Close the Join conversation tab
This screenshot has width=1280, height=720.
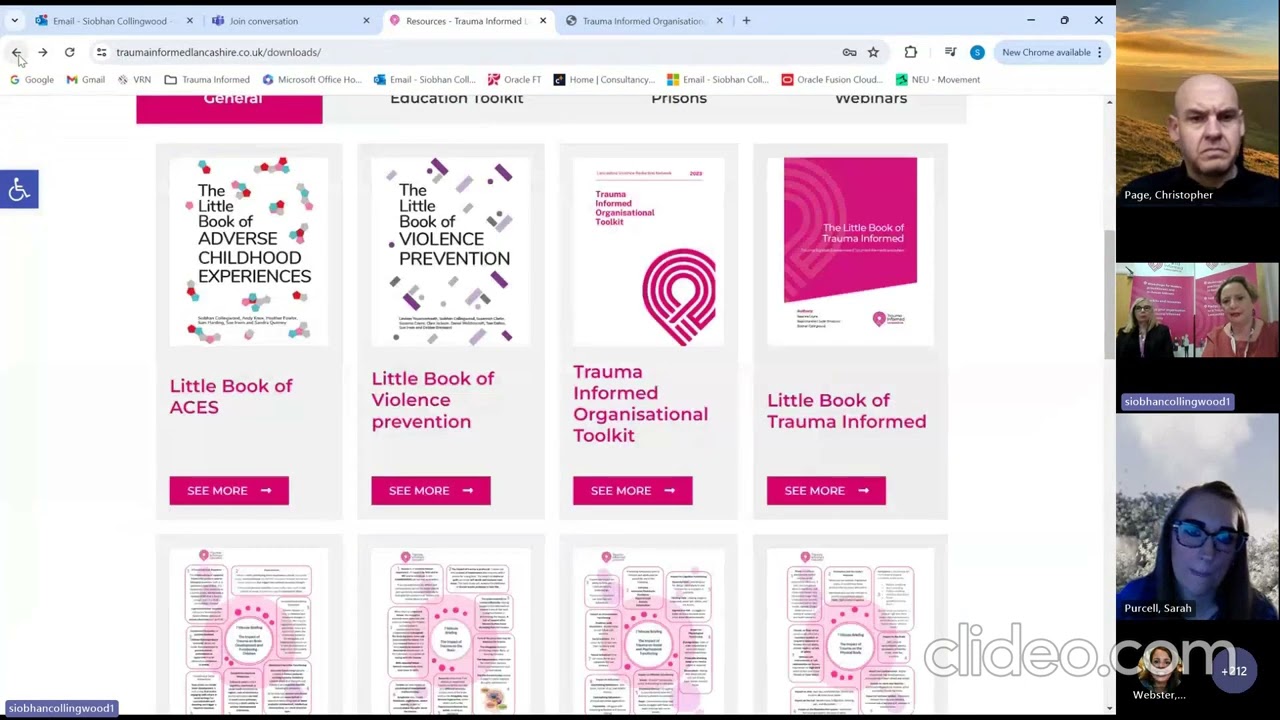point(366,21)
